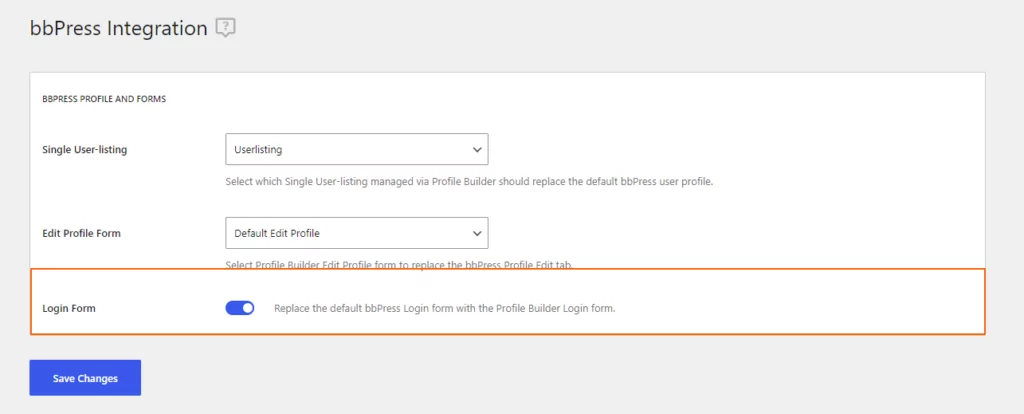The width and height of the screenshot is (1024, 414).
Task: Save Changes to bbPress settings
Action: click(x=85, y=378)
